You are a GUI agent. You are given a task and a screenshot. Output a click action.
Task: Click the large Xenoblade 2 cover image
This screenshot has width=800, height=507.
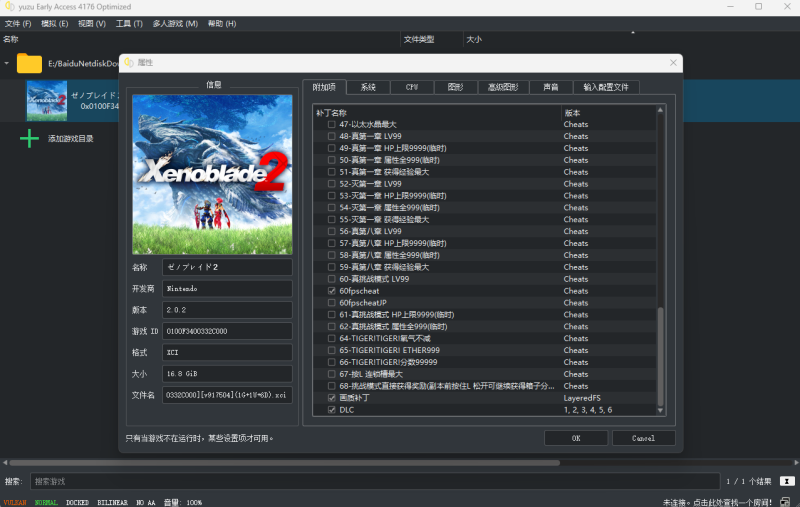pos(212,174)
